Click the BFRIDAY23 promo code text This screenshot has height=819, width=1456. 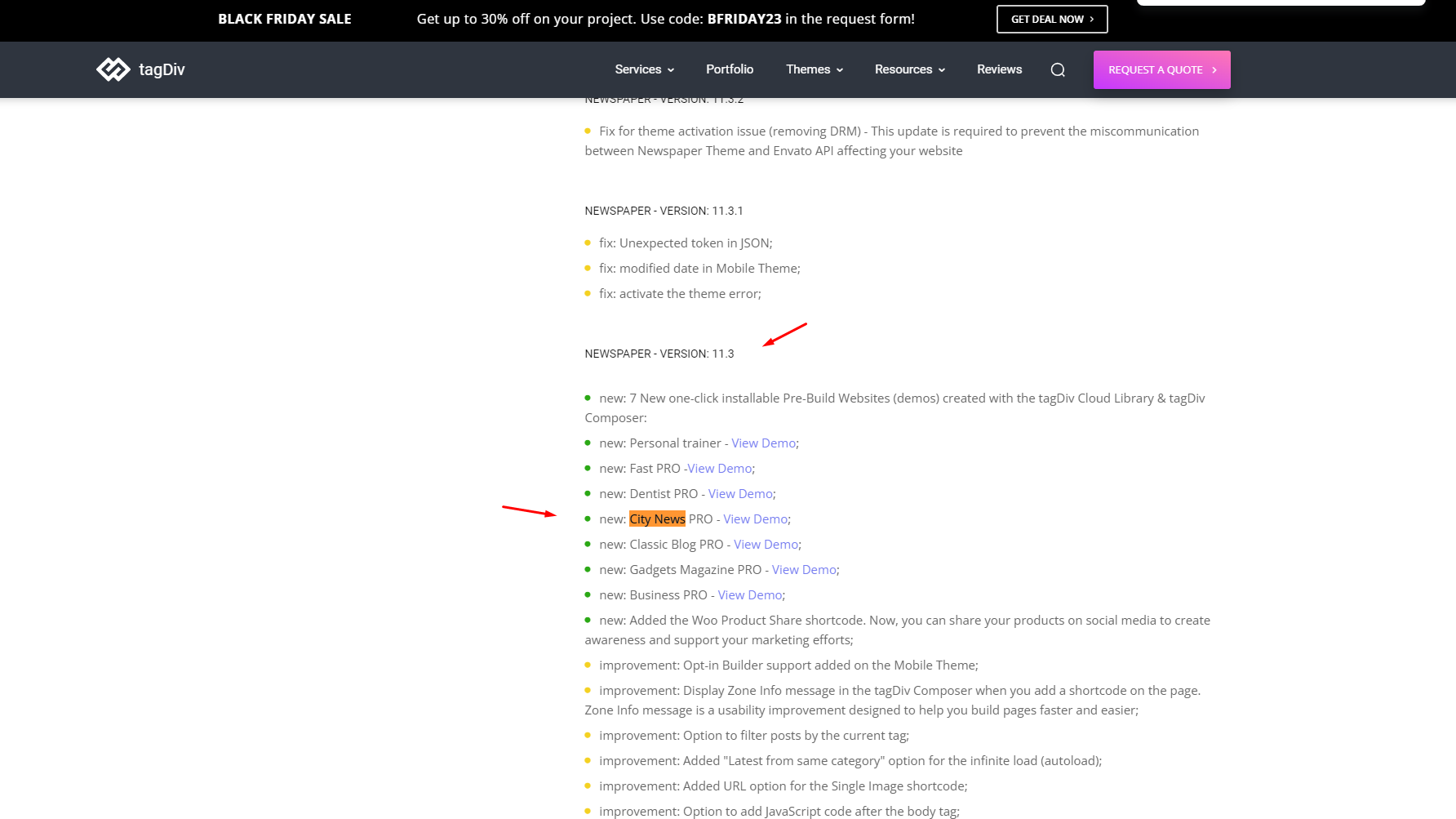(x=744, y=19)
